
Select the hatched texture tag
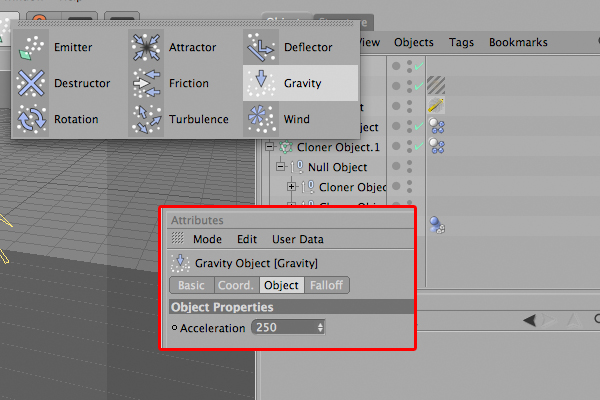[x=436, y=85]
